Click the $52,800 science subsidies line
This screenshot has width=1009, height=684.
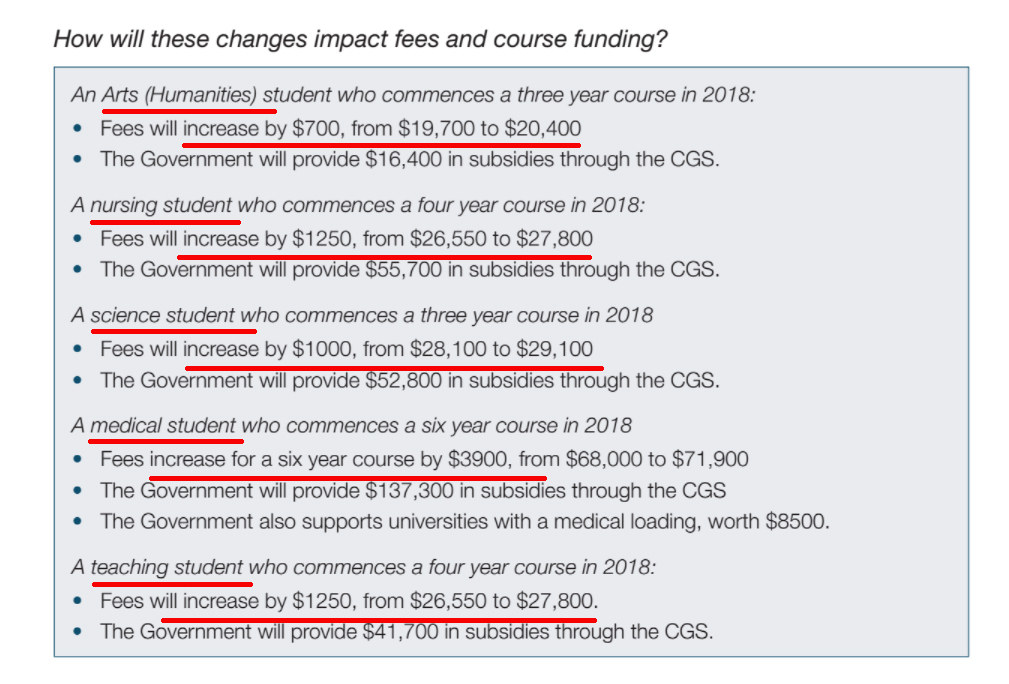coord(409,380)
